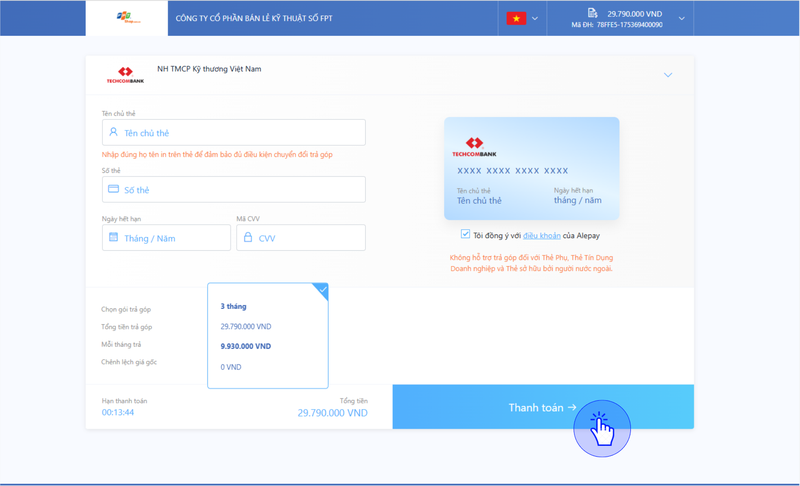Screen dimensions: 800x486
Task: Select the 3 tháng installment plan card
Action: pyautogui.click(x=268, y=336)
